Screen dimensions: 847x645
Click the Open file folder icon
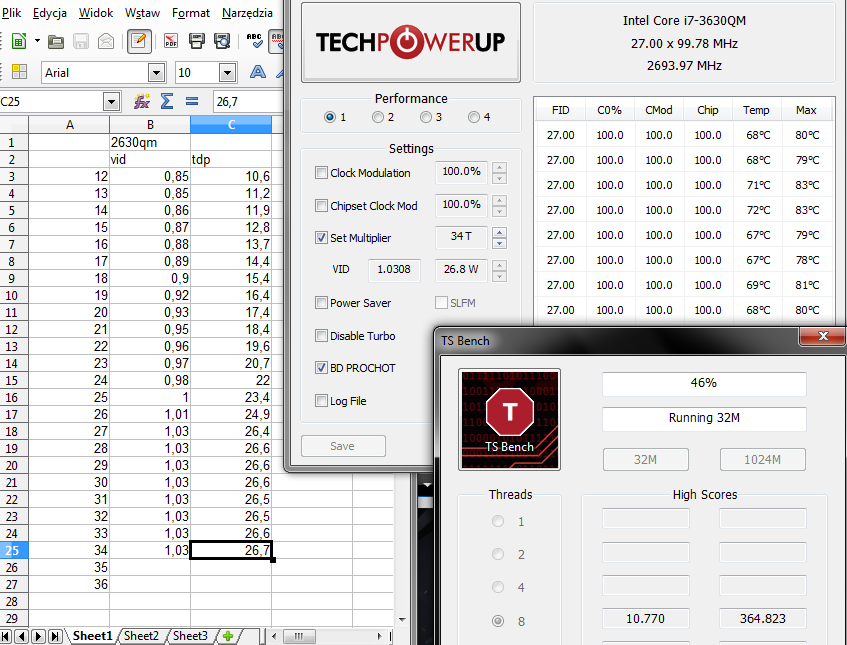[x=56, y=41]
